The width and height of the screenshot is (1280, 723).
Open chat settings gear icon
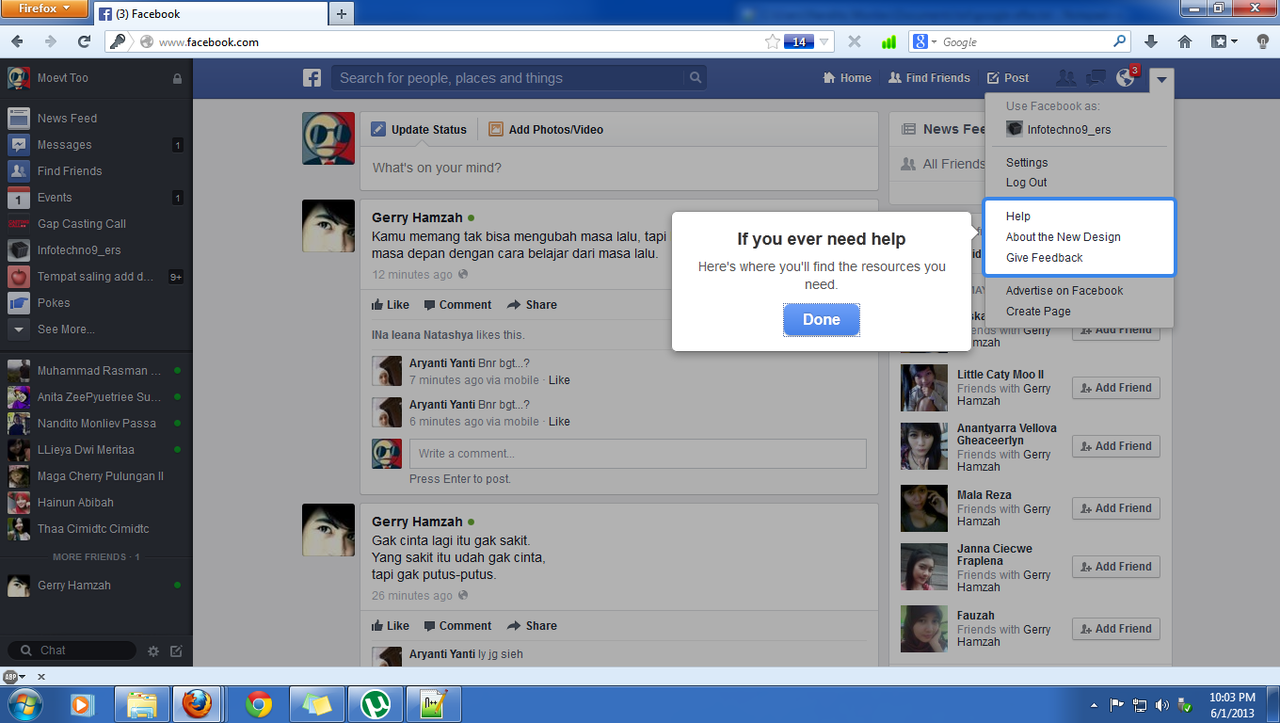[153, 650]
